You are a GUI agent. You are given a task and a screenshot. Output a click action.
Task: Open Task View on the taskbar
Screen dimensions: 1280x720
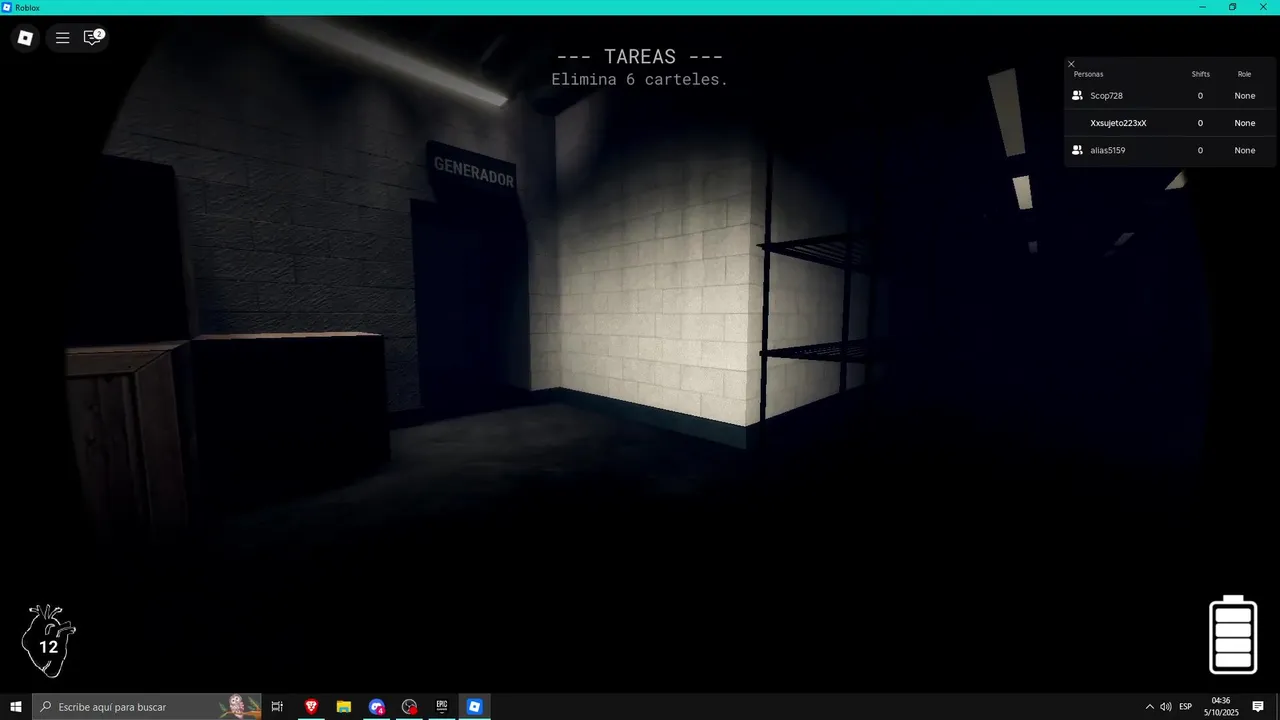(277, 707)
